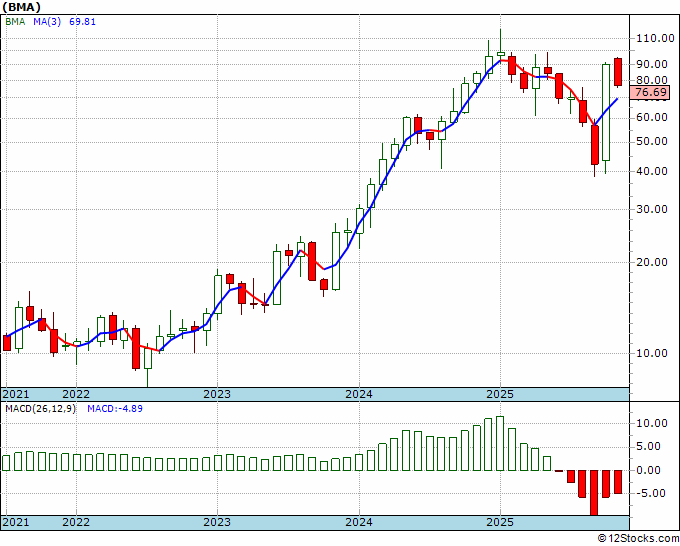Image resolution: width=680 pixels, height=546 pixels.
Task: Click the -5.00 MACD axis label
Action: (x=653, y=493)
